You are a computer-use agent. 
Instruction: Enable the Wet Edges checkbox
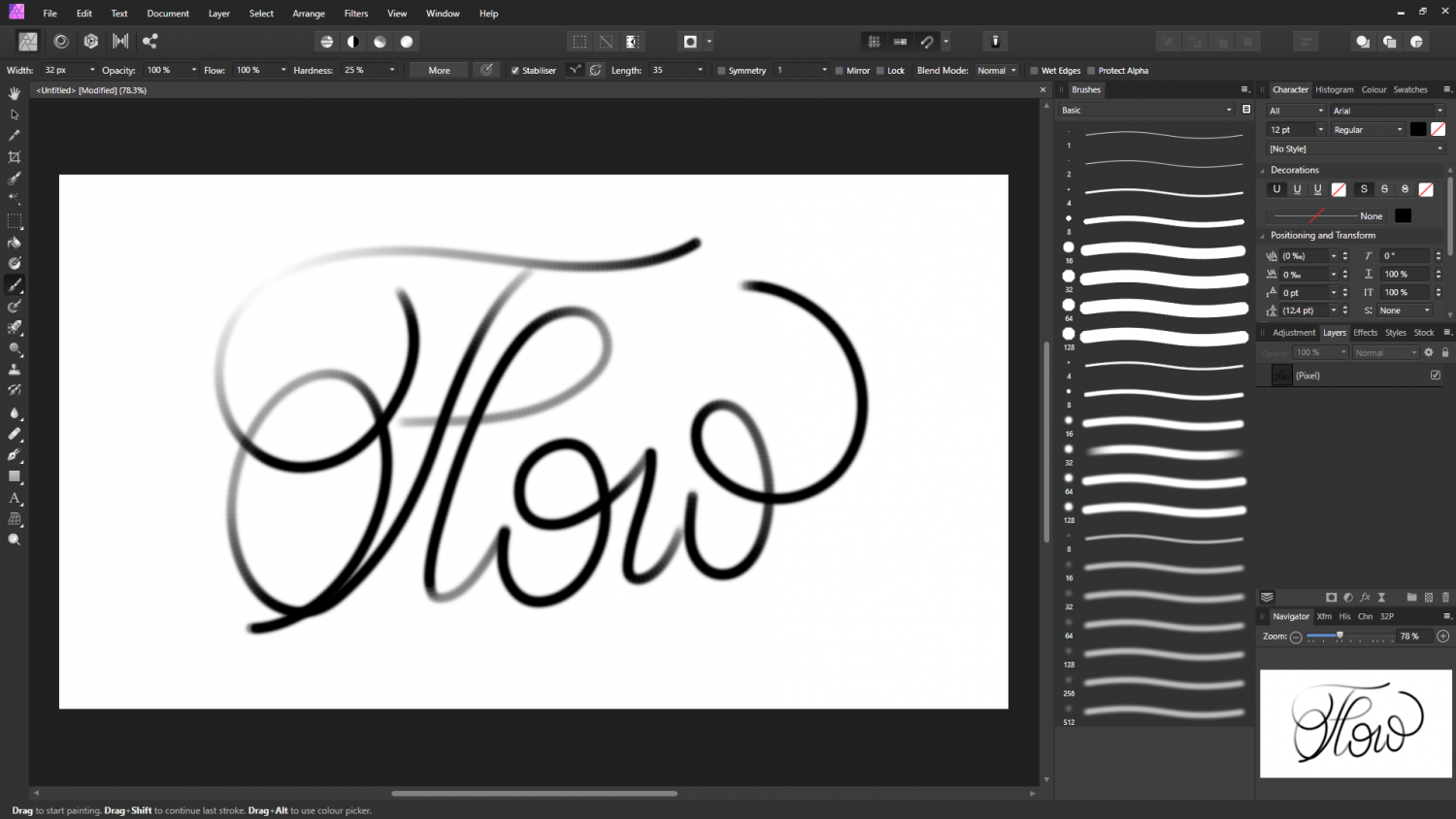(x=1034, y=71)
